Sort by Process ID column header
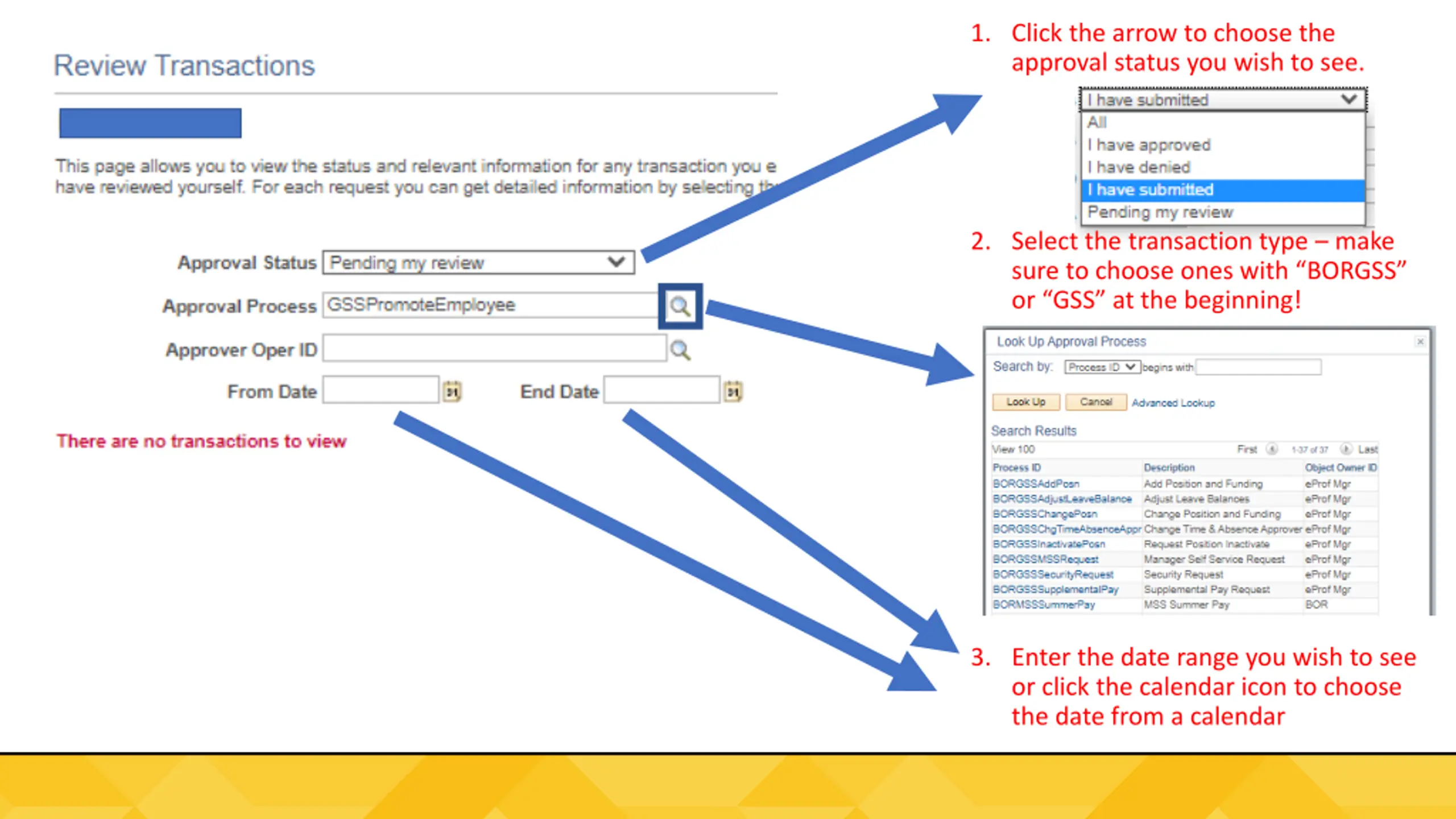Viewport: 1456px width, 819px height. point(1017,468)
